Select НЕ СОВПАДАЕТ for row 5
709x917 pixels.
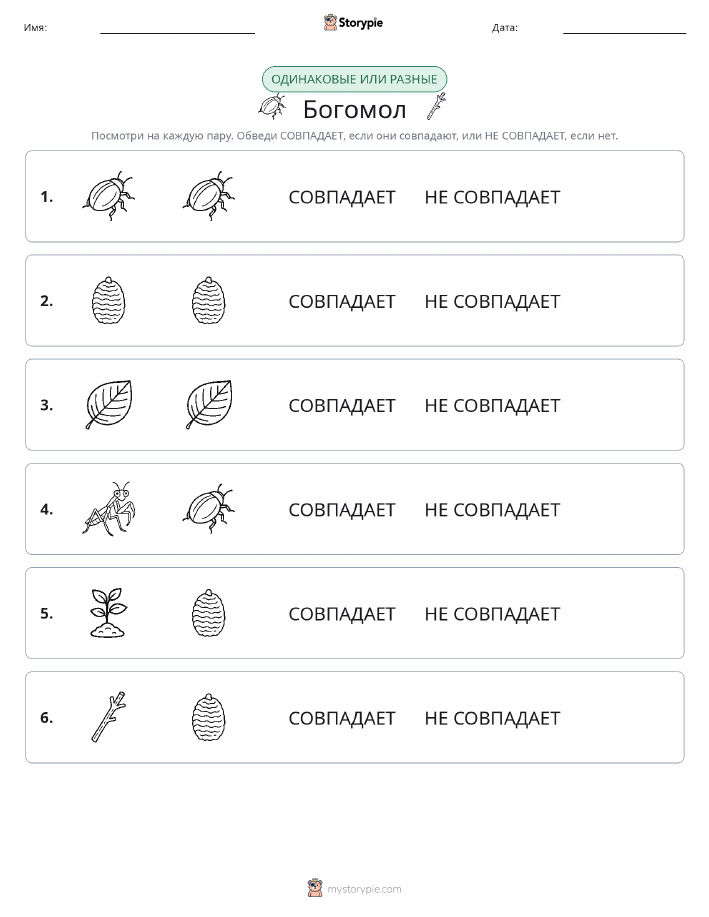pos(492,614)
